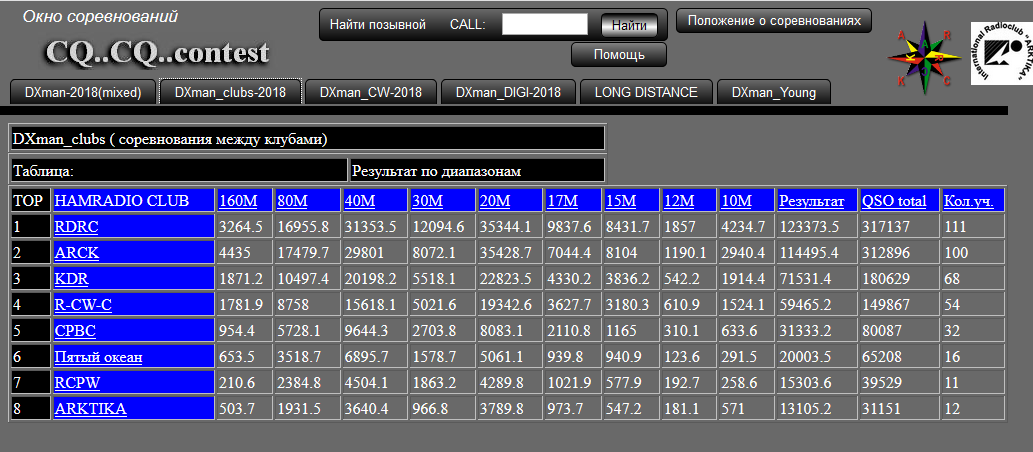Open the DXman_DIGI-2018 tab

[509, 92]
